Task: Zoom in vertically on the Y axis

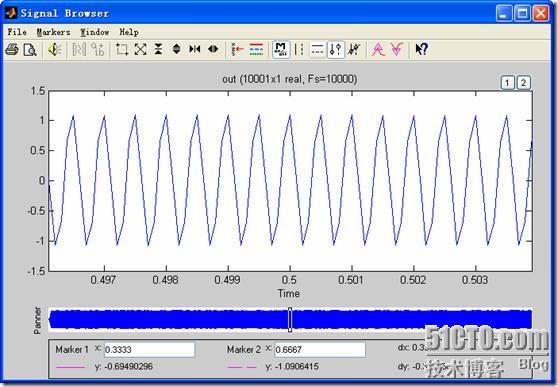Action: pyautogui.click(x=158, y=49)
